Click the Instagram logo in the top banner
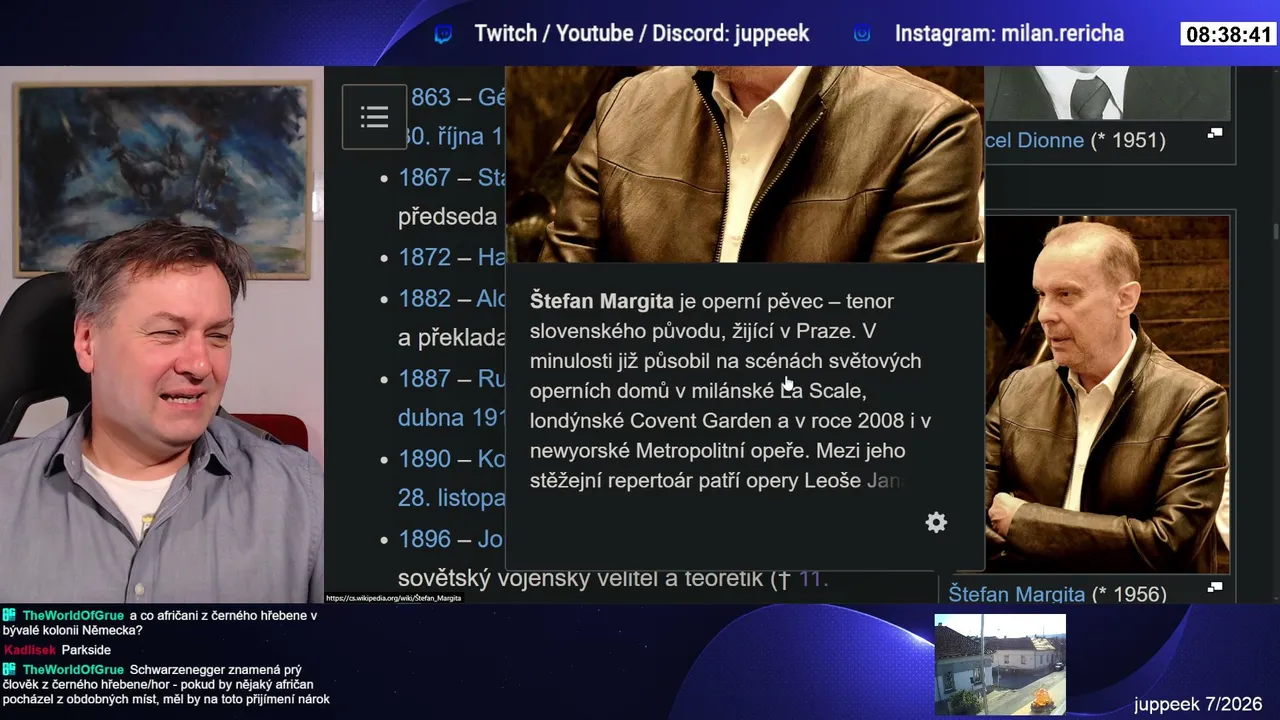The width and height of the screenshot is (1280, 720). pos(862,34)
